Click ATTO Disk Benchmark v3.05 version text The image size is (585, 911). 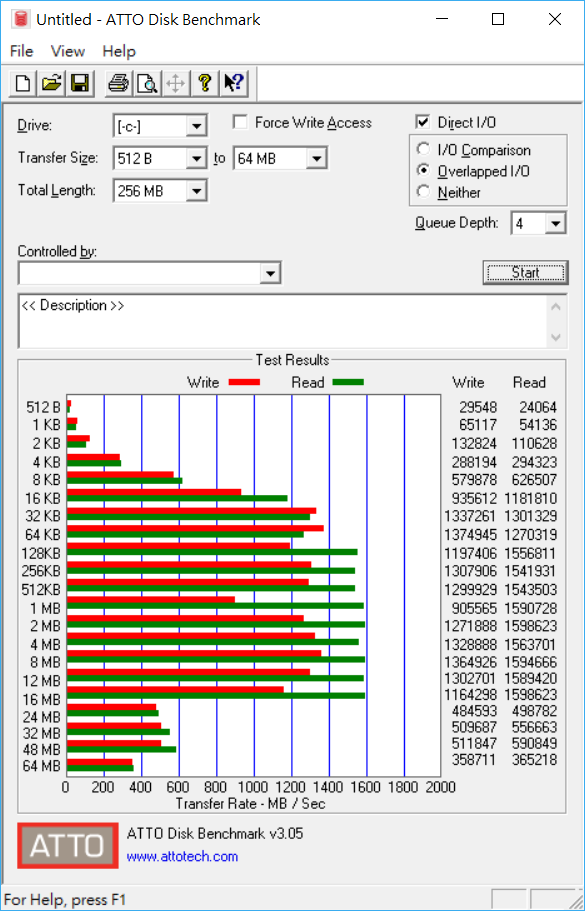215,834
